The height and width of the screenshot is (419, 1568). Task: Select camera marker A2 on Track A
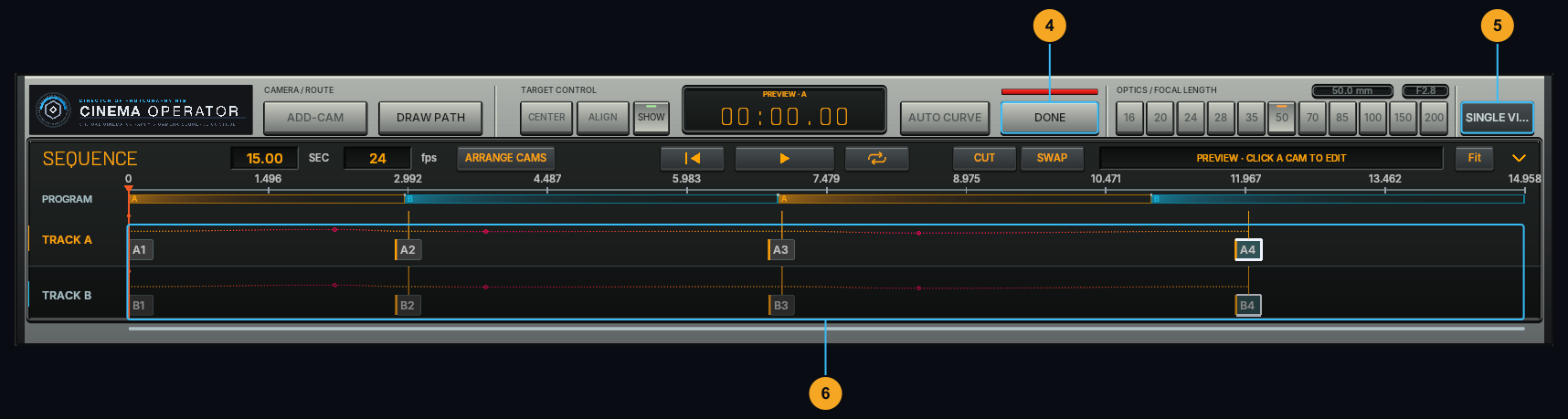pos(408,250)
